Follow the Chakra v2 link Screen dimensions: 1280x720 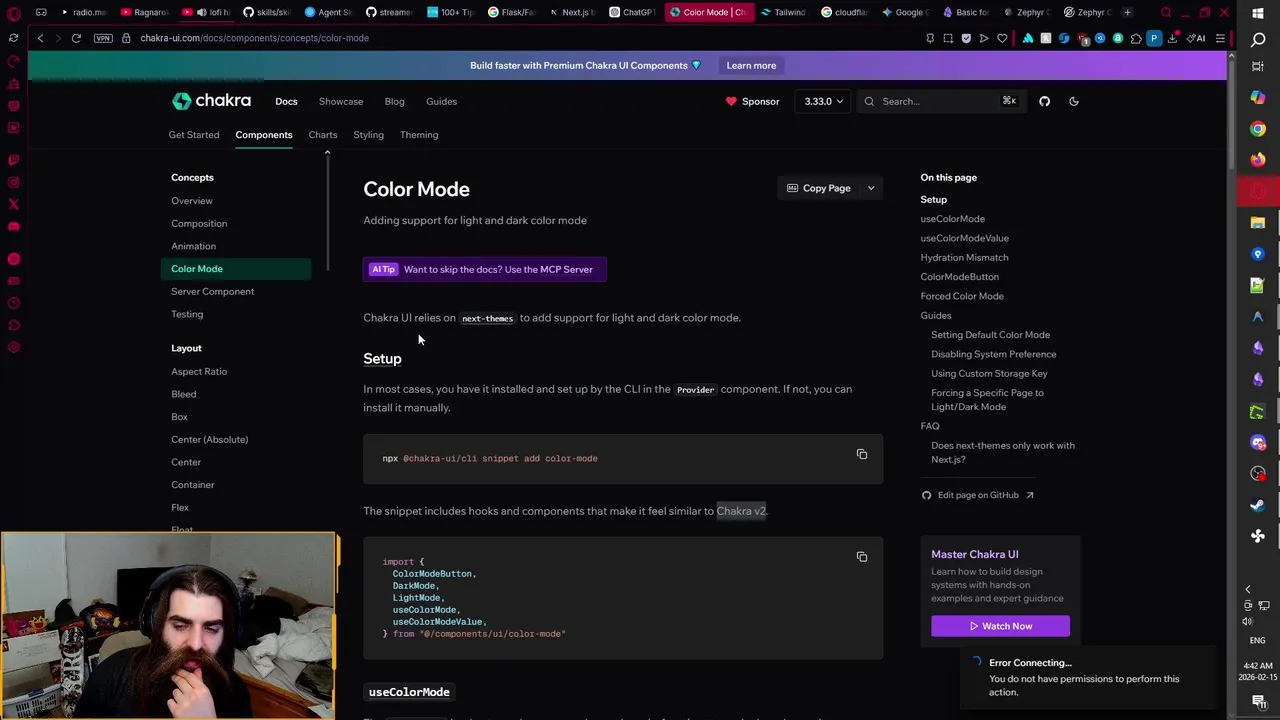tap(741, 511)
